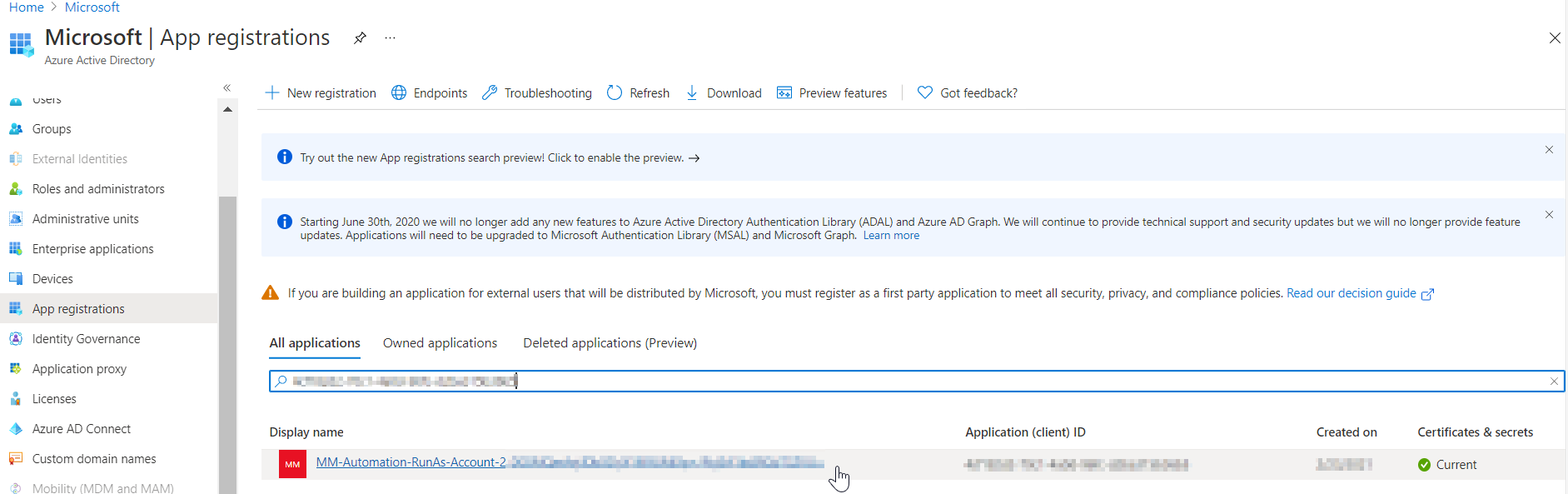Open the ellipsis more options menu
1568x494 pixels.
390,38
